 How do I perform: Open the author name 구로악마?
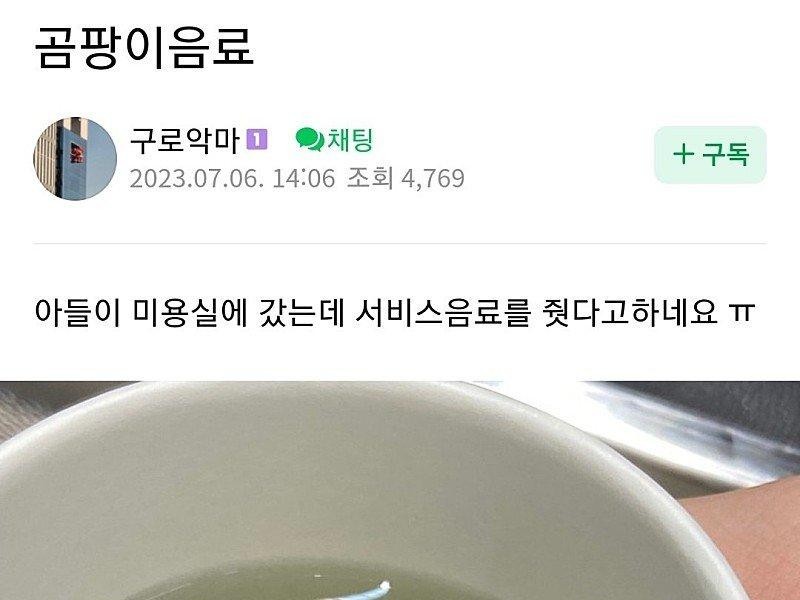click(x=185, y=140)
